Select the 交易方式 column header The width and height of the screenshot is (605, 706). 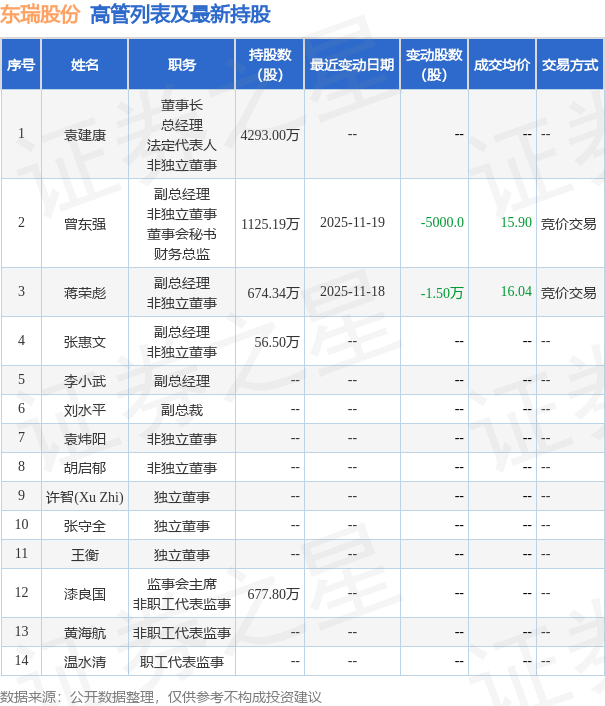[570, 65]
